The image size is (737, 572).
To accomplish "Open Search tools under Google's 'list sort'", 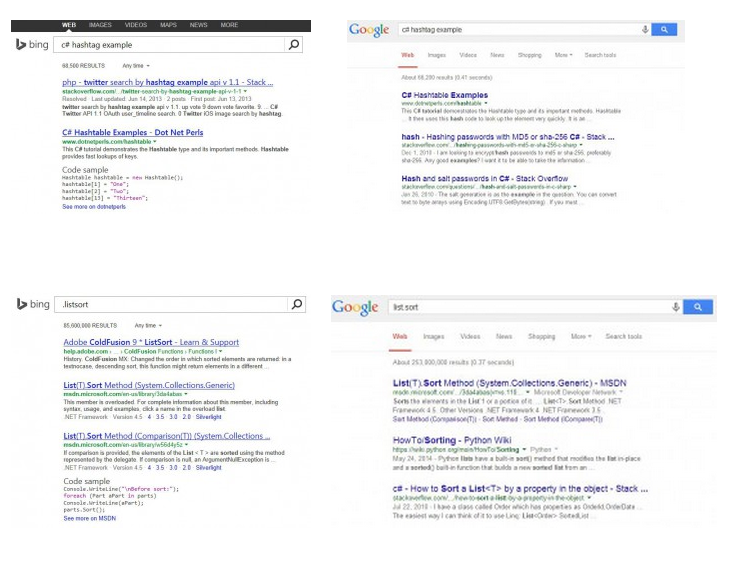I will [624, 337].
